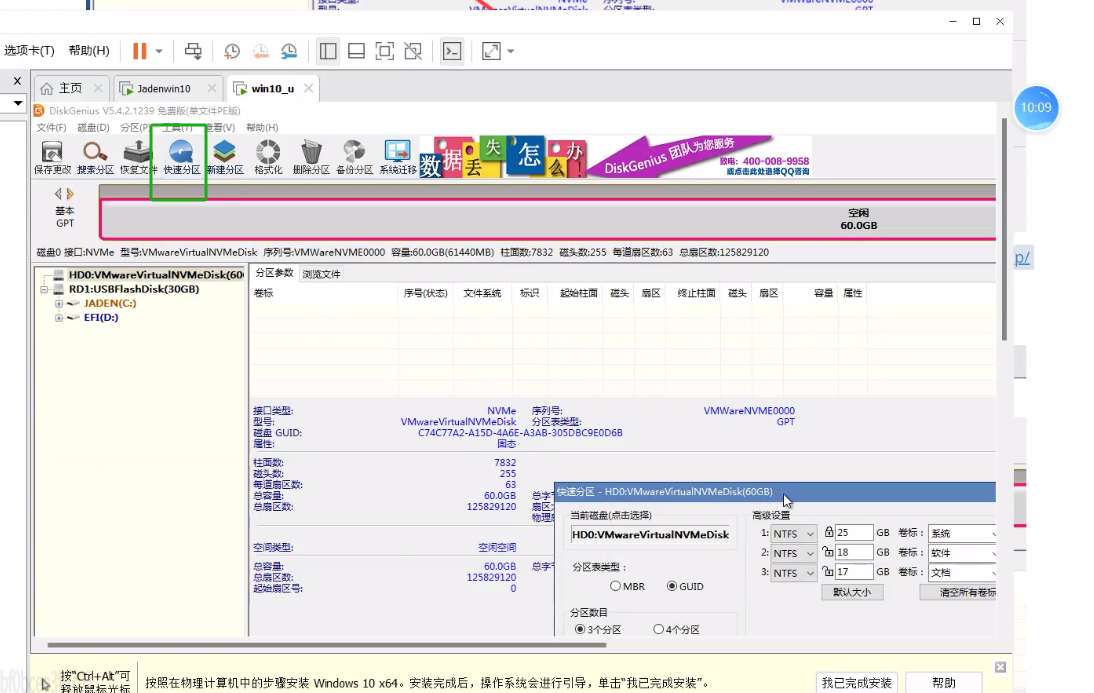Close the win10_u tab

[308, 88]
